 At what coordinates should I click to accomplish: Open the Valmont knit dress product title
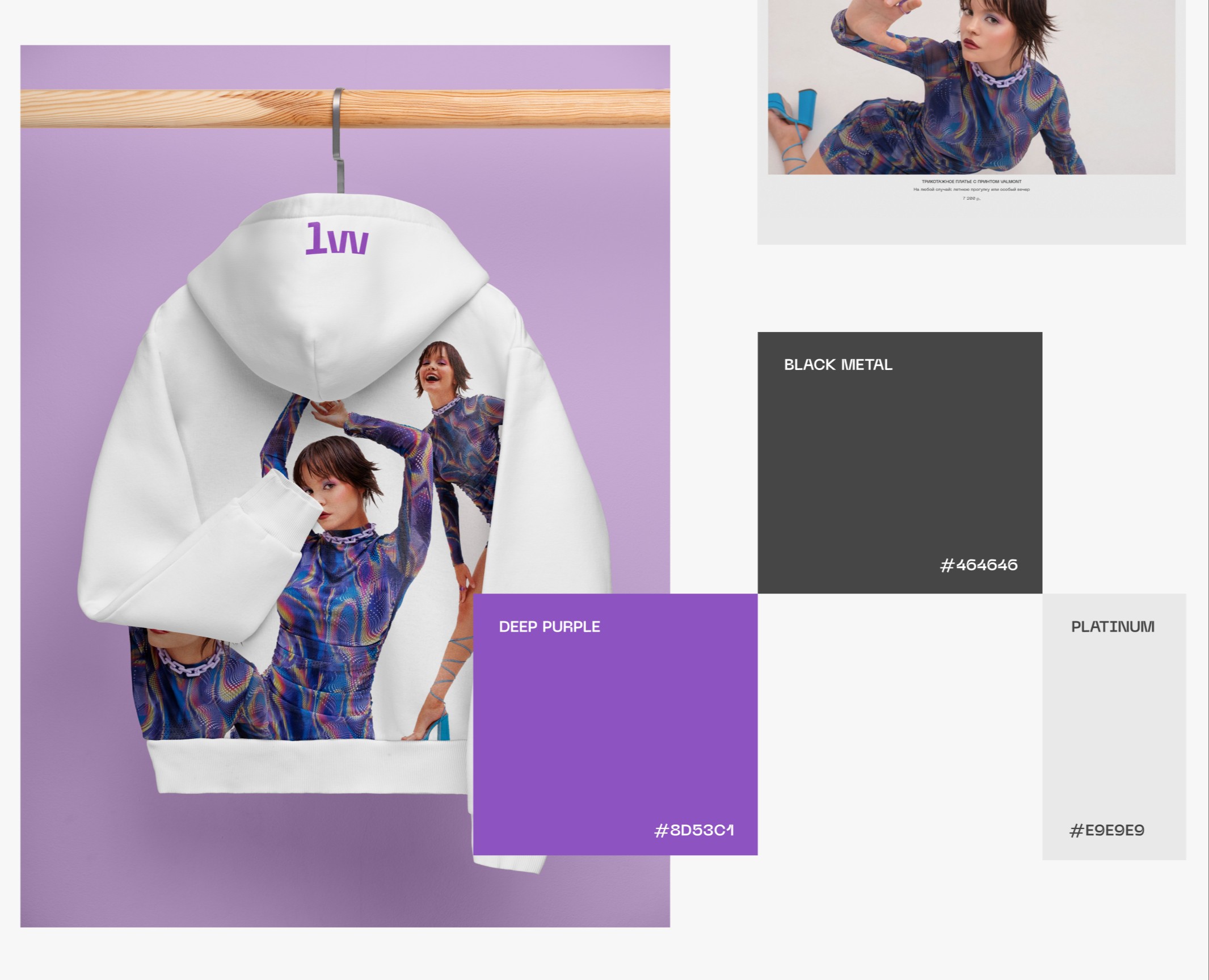pos(971,182)
